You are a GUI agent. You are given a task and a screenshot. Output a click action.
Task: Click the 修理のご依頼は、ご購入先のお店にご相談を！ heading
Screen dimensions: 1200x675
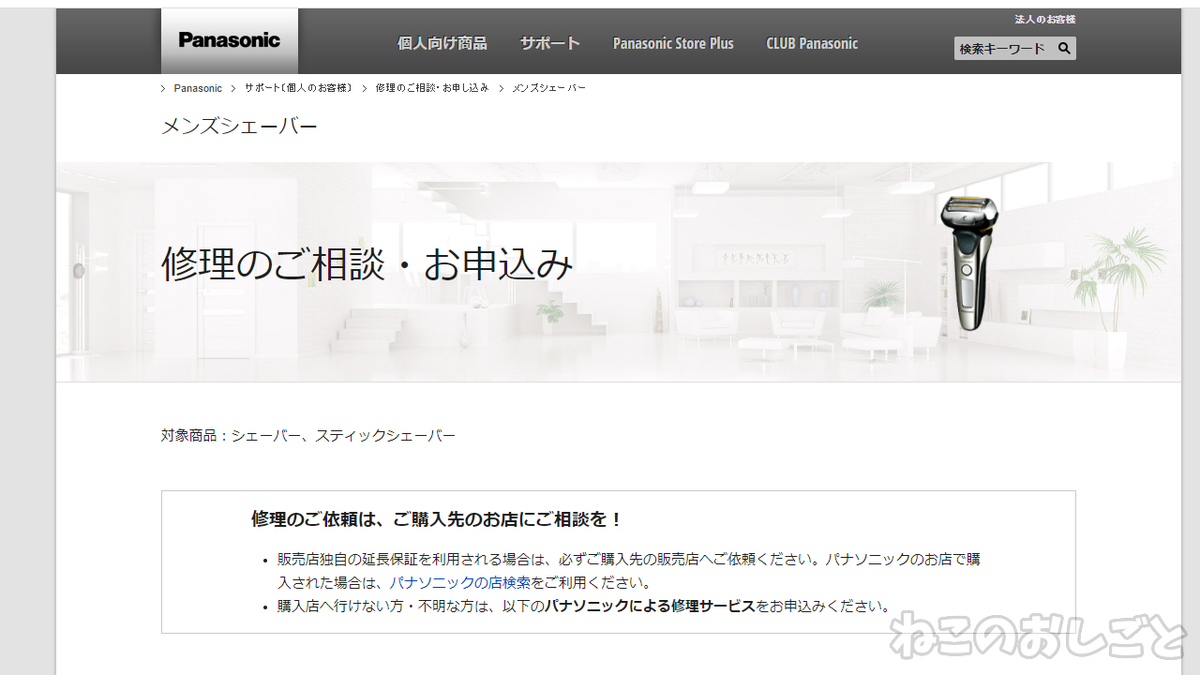click(437, 520)
